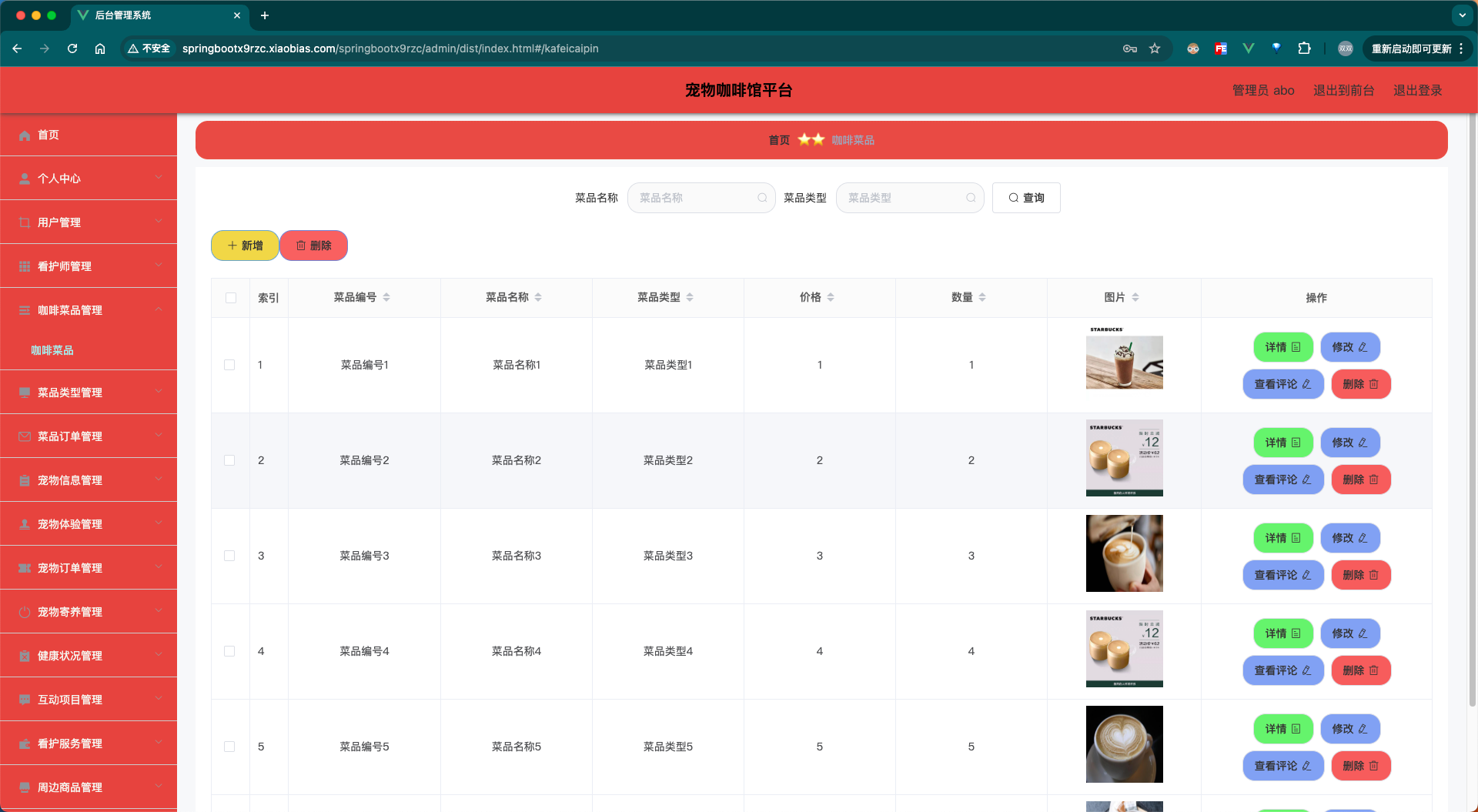
Task: Open the latte art thumbnail in row 5
Action: pos(1124,744)
